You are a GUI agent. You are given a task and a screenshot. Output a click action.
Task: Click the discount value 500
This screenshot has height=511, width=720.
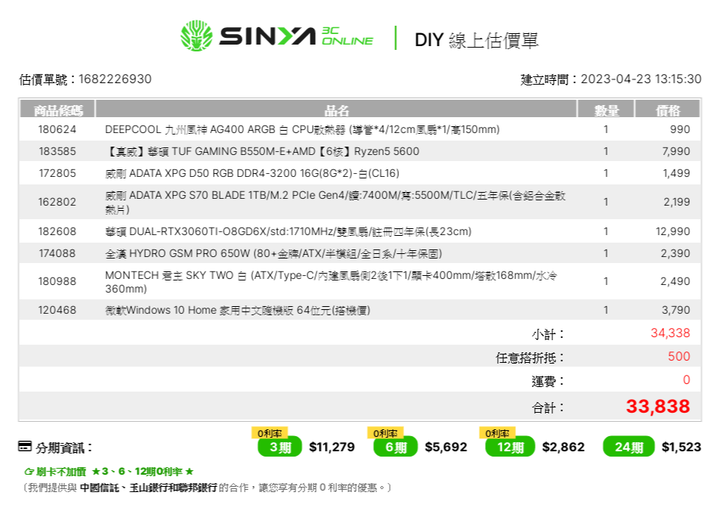(x=679, y=356)
